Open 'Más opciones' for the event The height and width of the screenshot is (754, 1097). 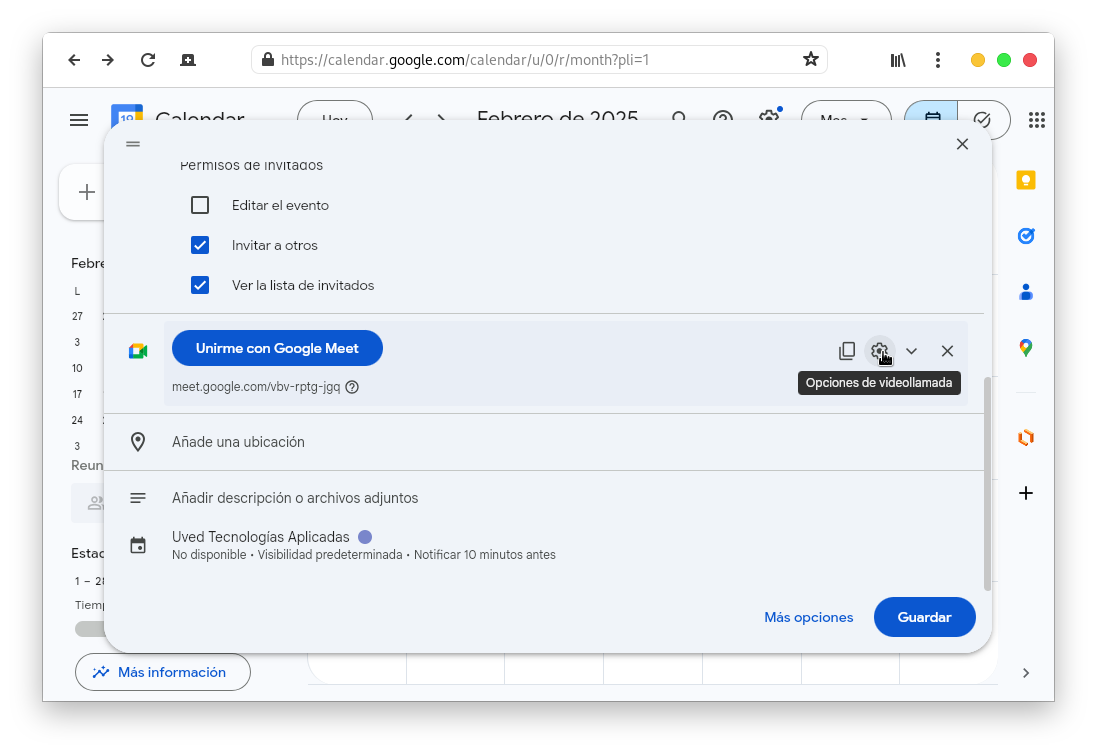808,617
